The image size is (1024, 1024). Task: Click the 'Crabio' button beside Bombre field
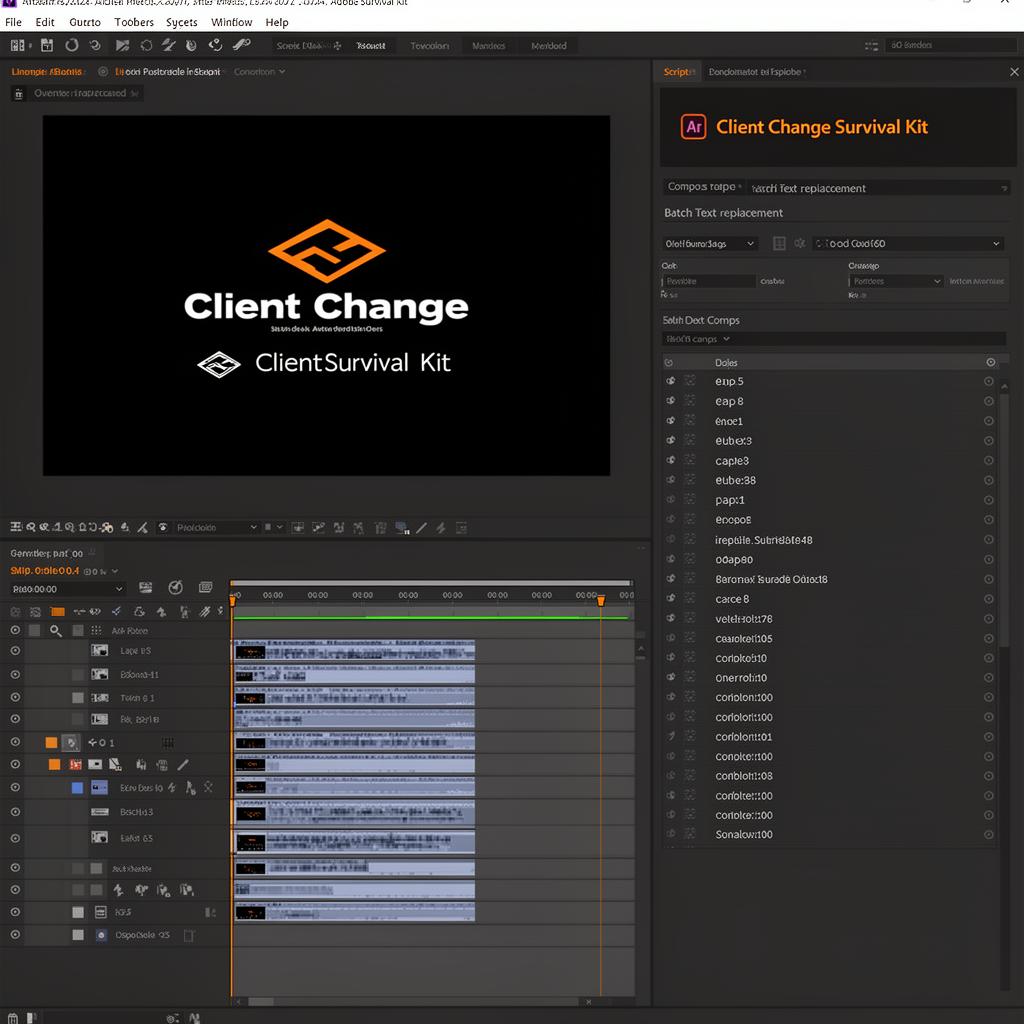tap(773, 281)
